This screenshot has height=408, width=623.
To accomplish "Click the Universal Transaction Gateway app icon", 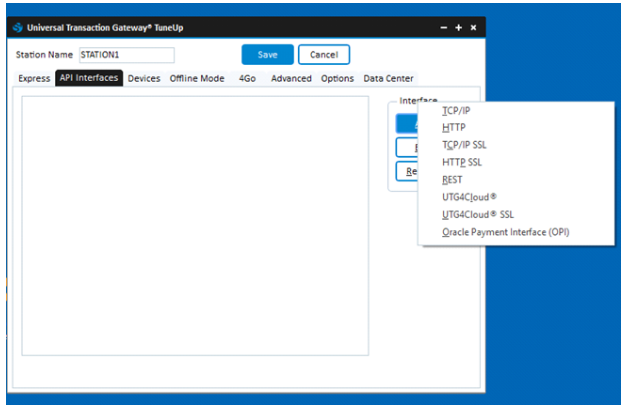I will pyautogui.click(x=19, y=27).
